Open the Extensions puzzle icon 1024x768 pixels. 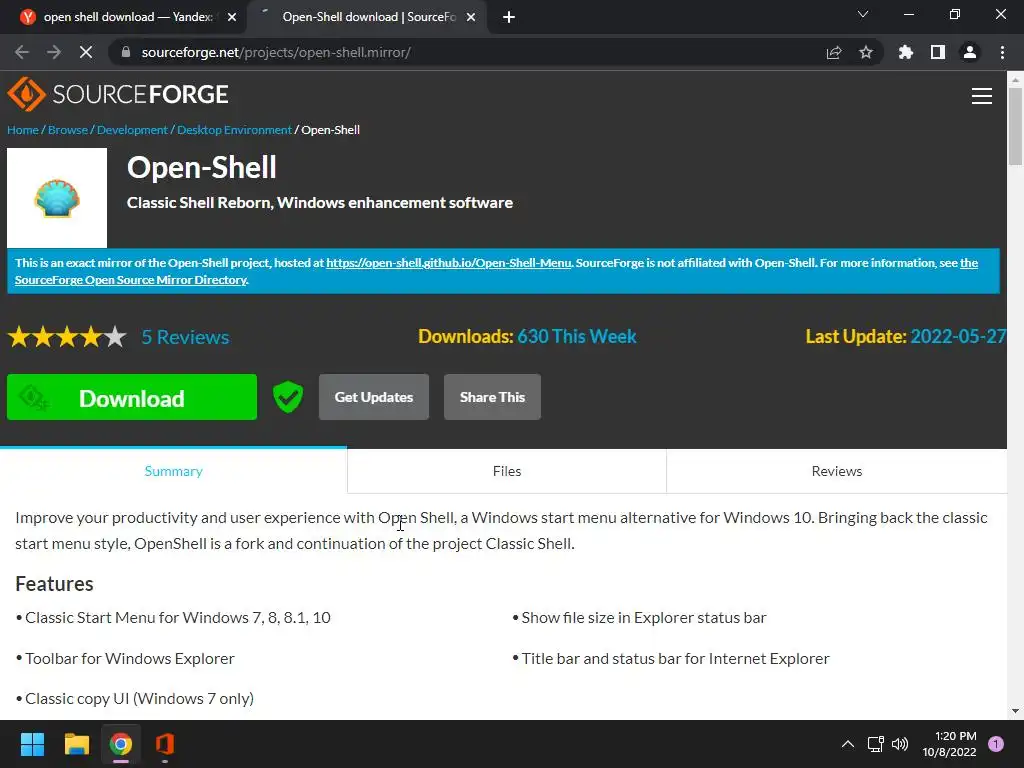906,52
